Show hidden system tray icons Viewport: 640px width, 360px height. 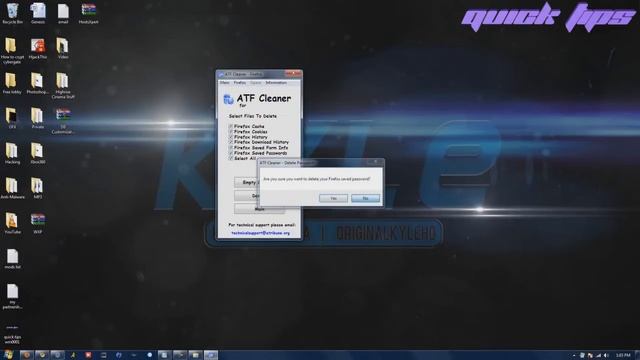pyautogui.click(x=574, y=356)
